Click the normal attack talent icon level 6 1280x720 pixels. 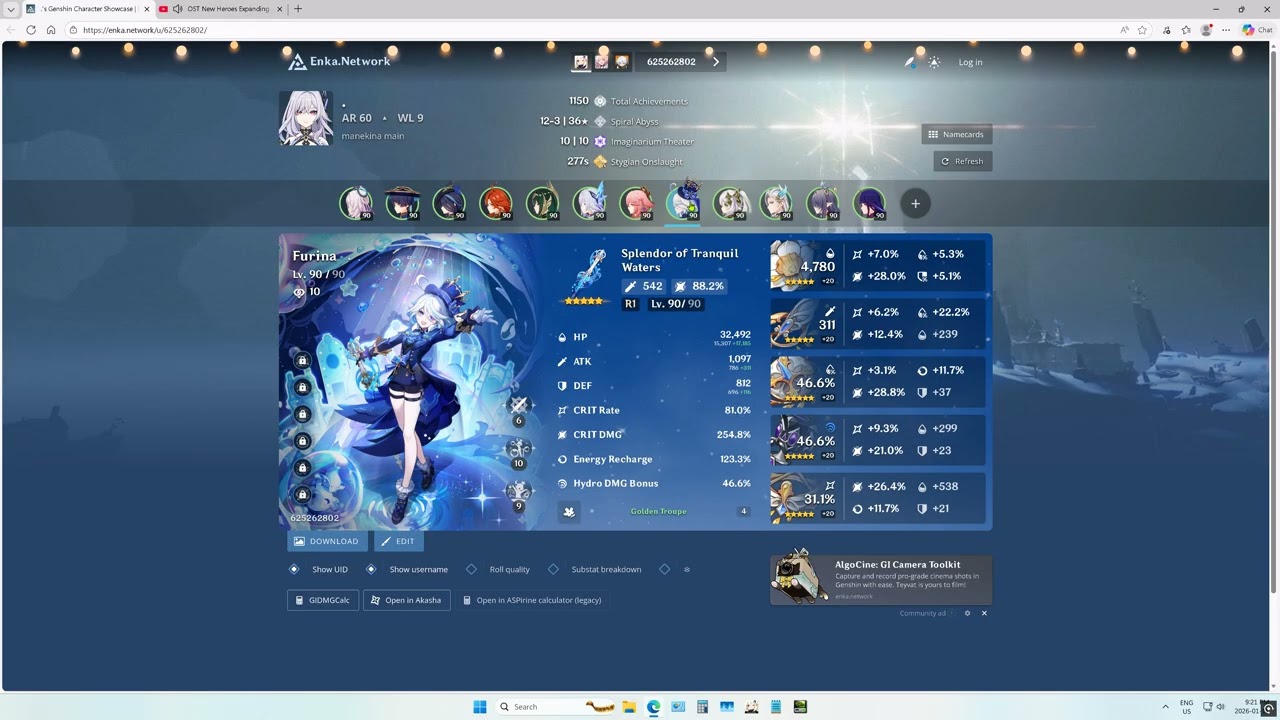pyautogui.click(x=518, y=407)
